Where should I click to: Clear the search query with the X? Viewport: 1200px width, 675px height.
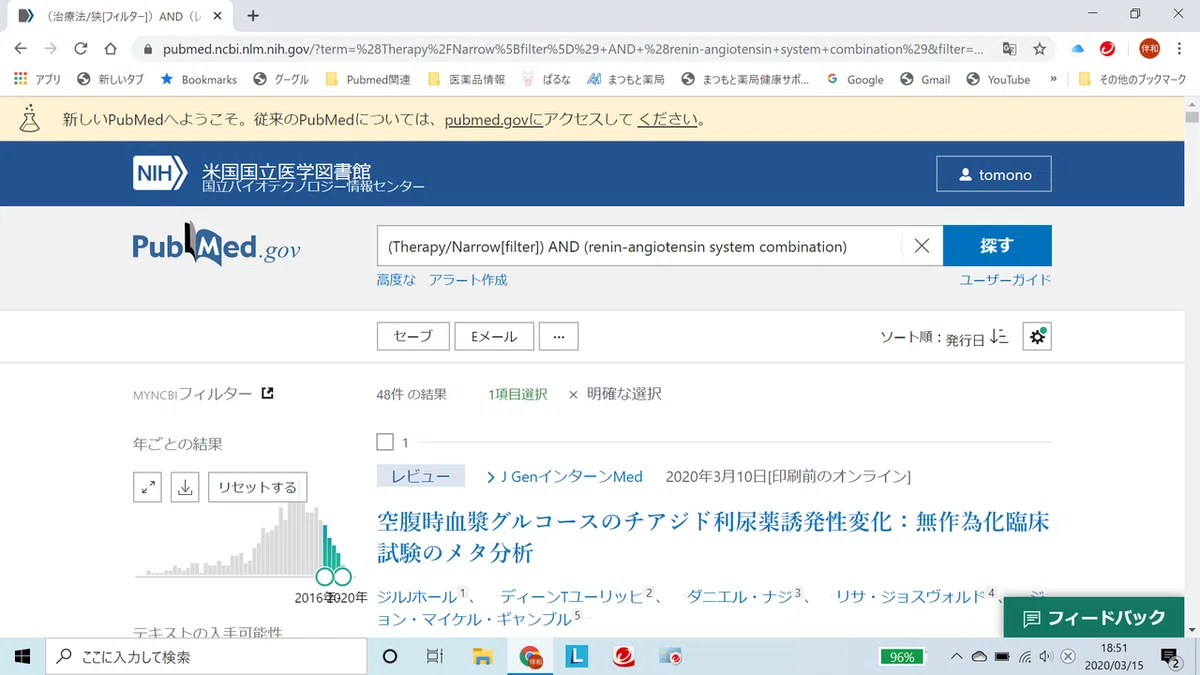922,246
